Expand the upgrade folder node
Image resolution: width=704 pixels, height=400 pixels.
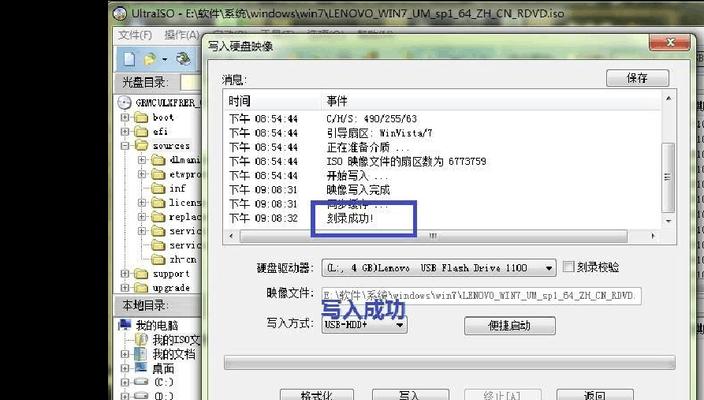(x=125, y=288)
